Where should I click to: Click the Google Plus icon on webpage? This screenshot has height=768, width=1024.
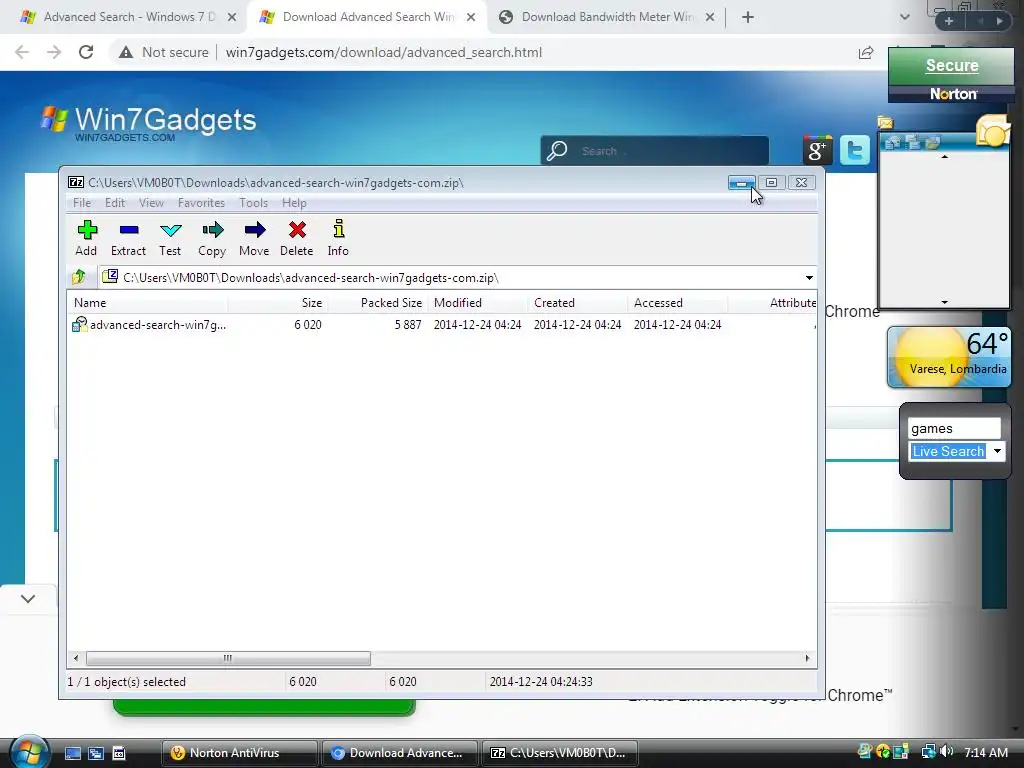click(x=817, y=150)
